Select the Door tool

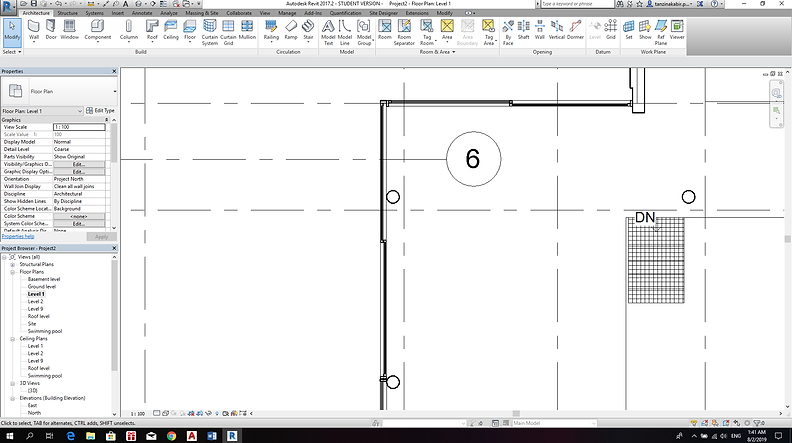click(x=51, y=30)
